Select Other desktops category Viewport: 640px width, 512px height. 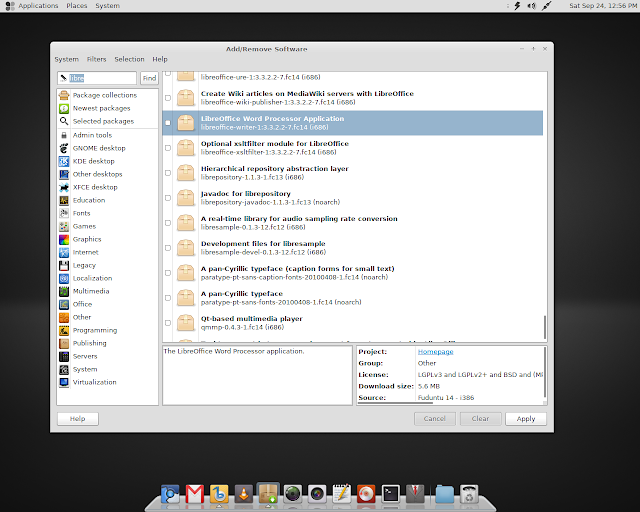[97, 174]
